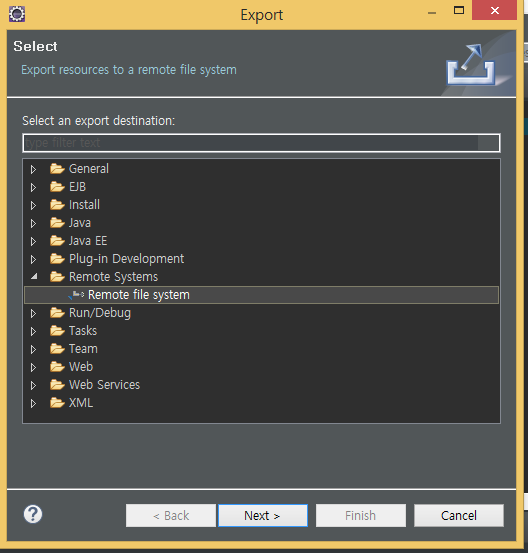Click the General folder icon

pyautogui.click(x=57, y=169)
